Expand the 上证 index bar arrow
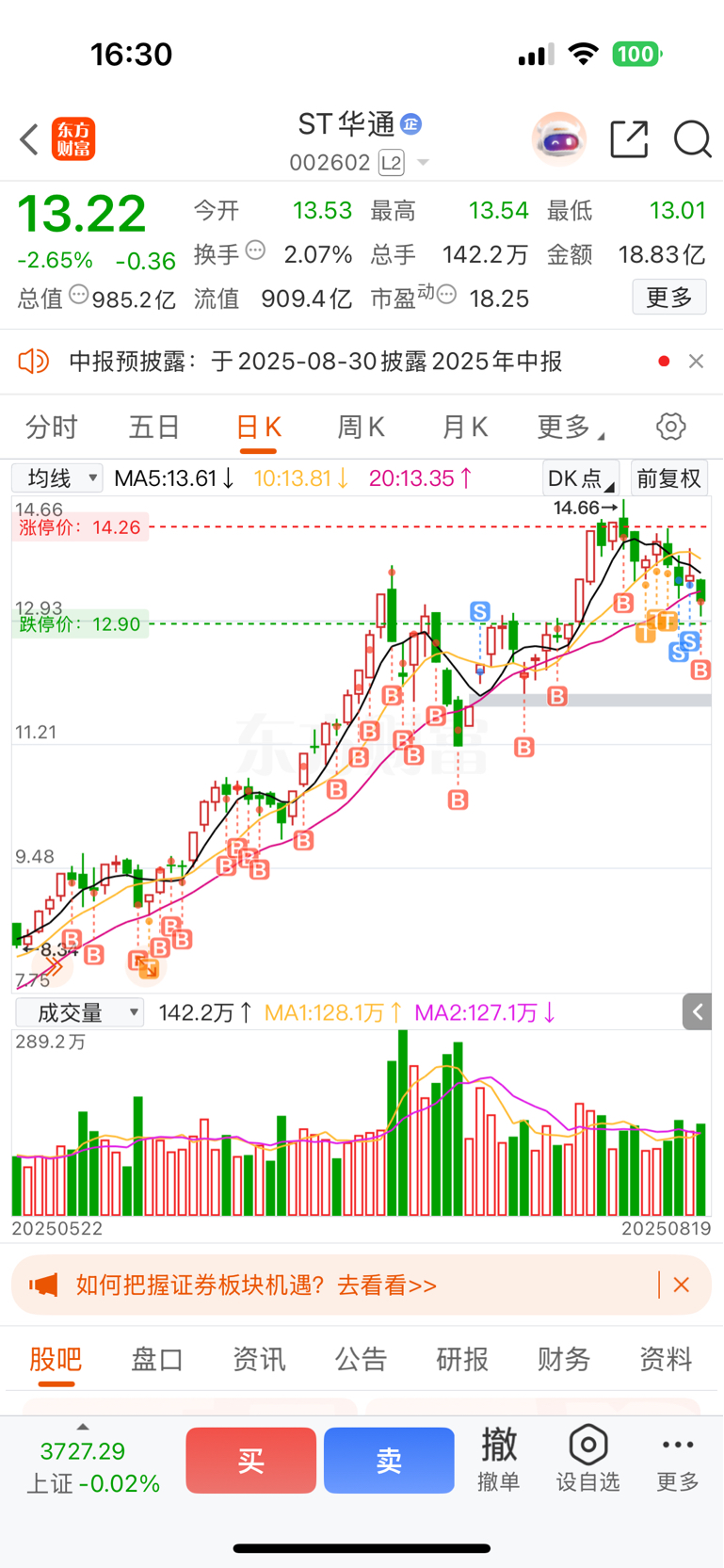 tap(83, 1428)
